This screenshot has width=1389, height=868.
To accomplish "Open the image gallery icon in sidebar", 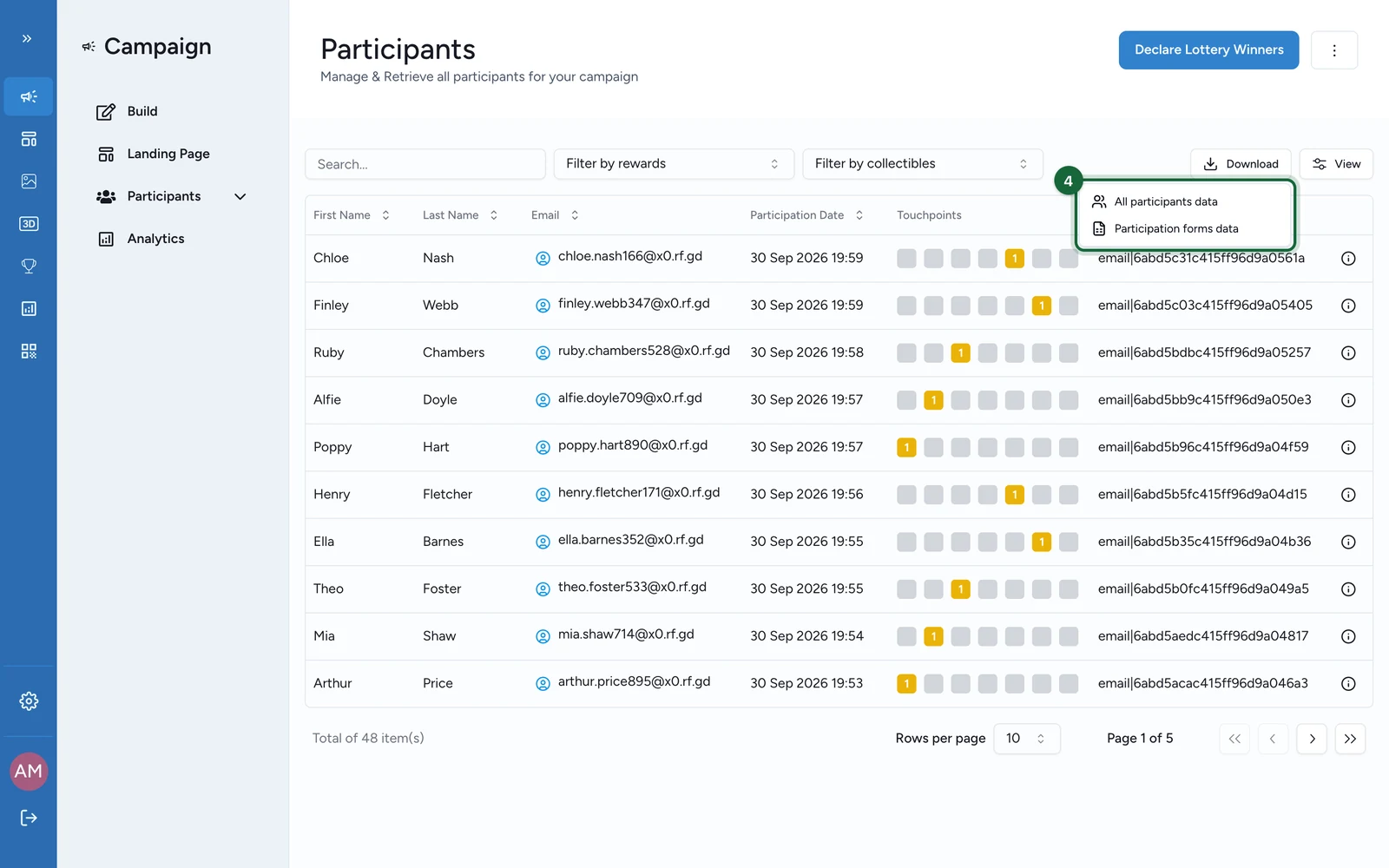I will click(x=29, y=181).
